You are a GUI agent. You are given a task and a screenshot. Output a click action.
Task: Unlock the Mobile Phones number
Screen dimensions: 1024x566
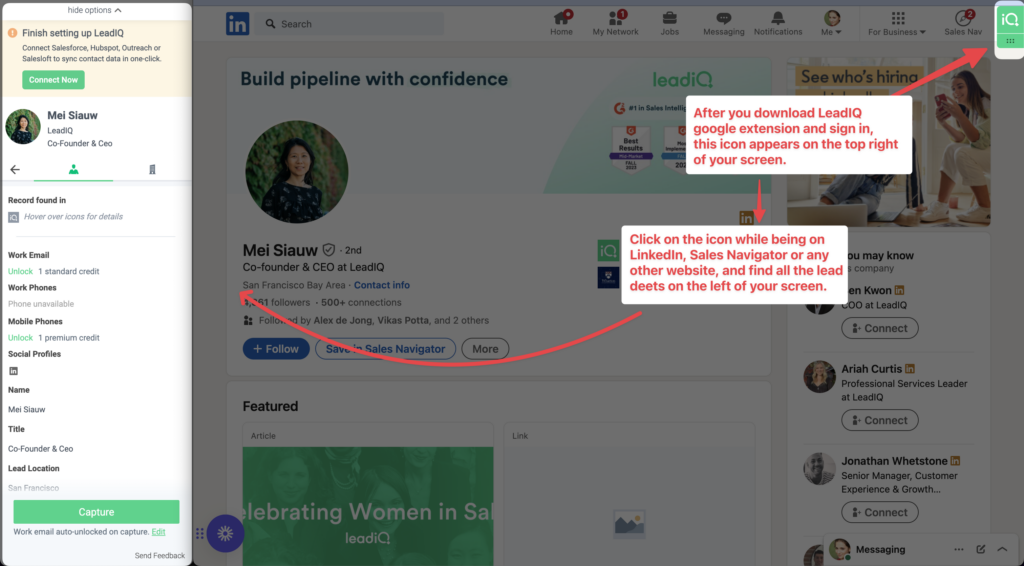20,338
